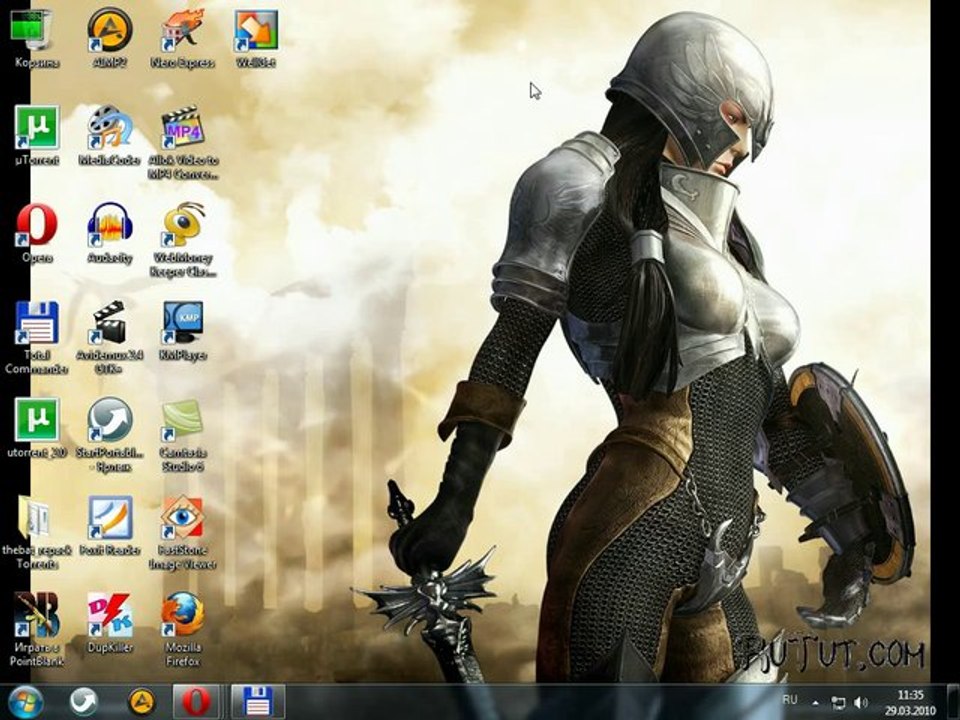Select the FastStone Image Viewer icon

pyautogui.click(x=182, y=531)
